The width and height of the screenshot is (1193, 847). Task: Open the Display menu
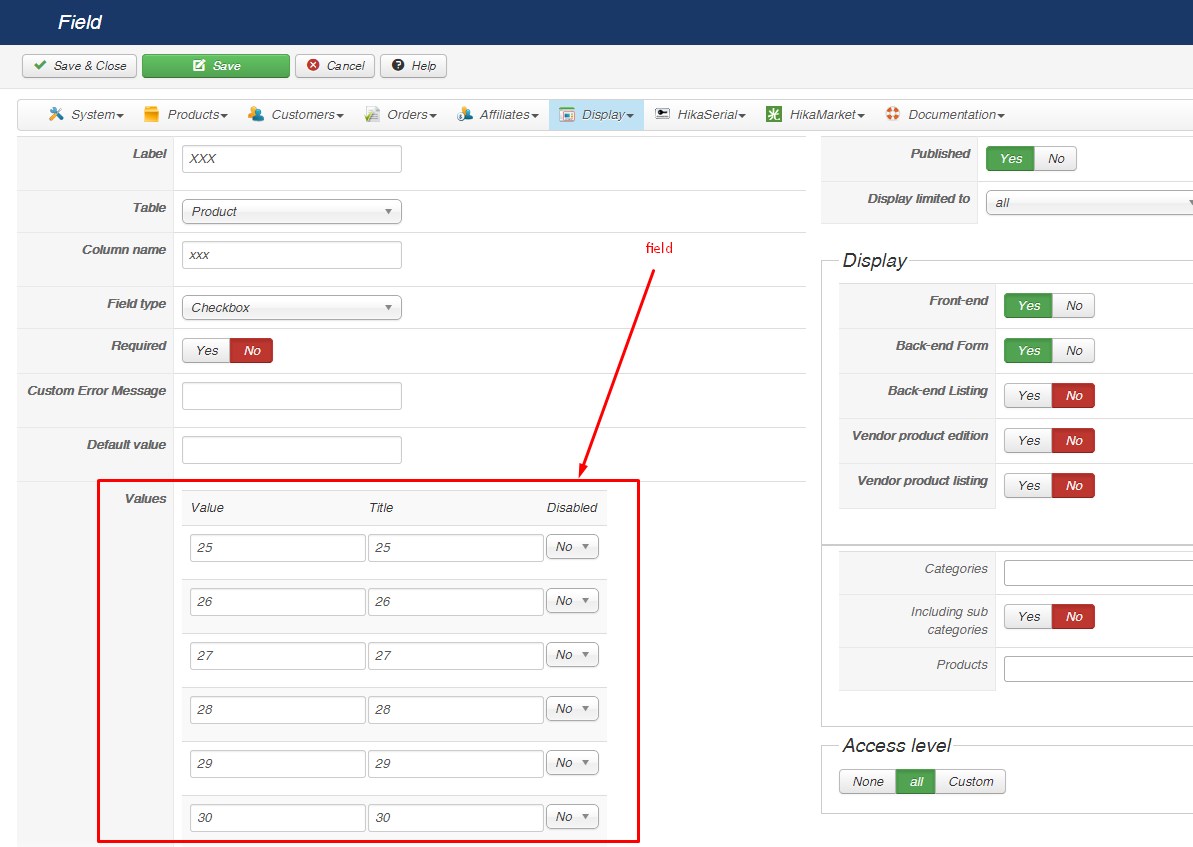pyautogui.click(x=596, y=114)
